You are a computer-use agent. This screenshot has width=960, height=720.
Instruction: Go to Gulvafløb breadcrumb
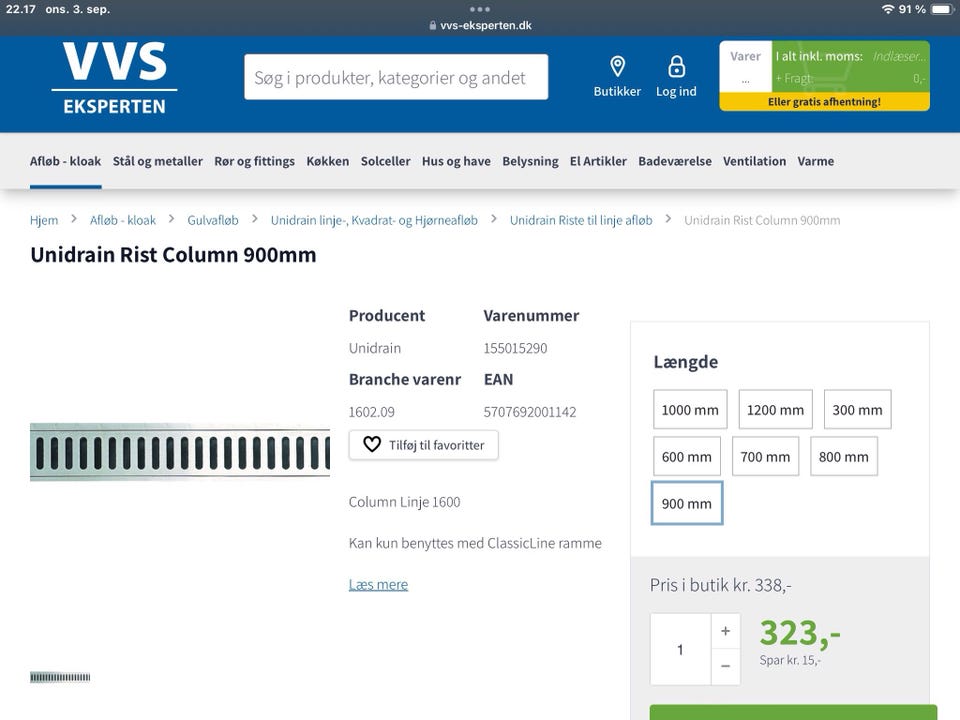(x=213, y=220)
